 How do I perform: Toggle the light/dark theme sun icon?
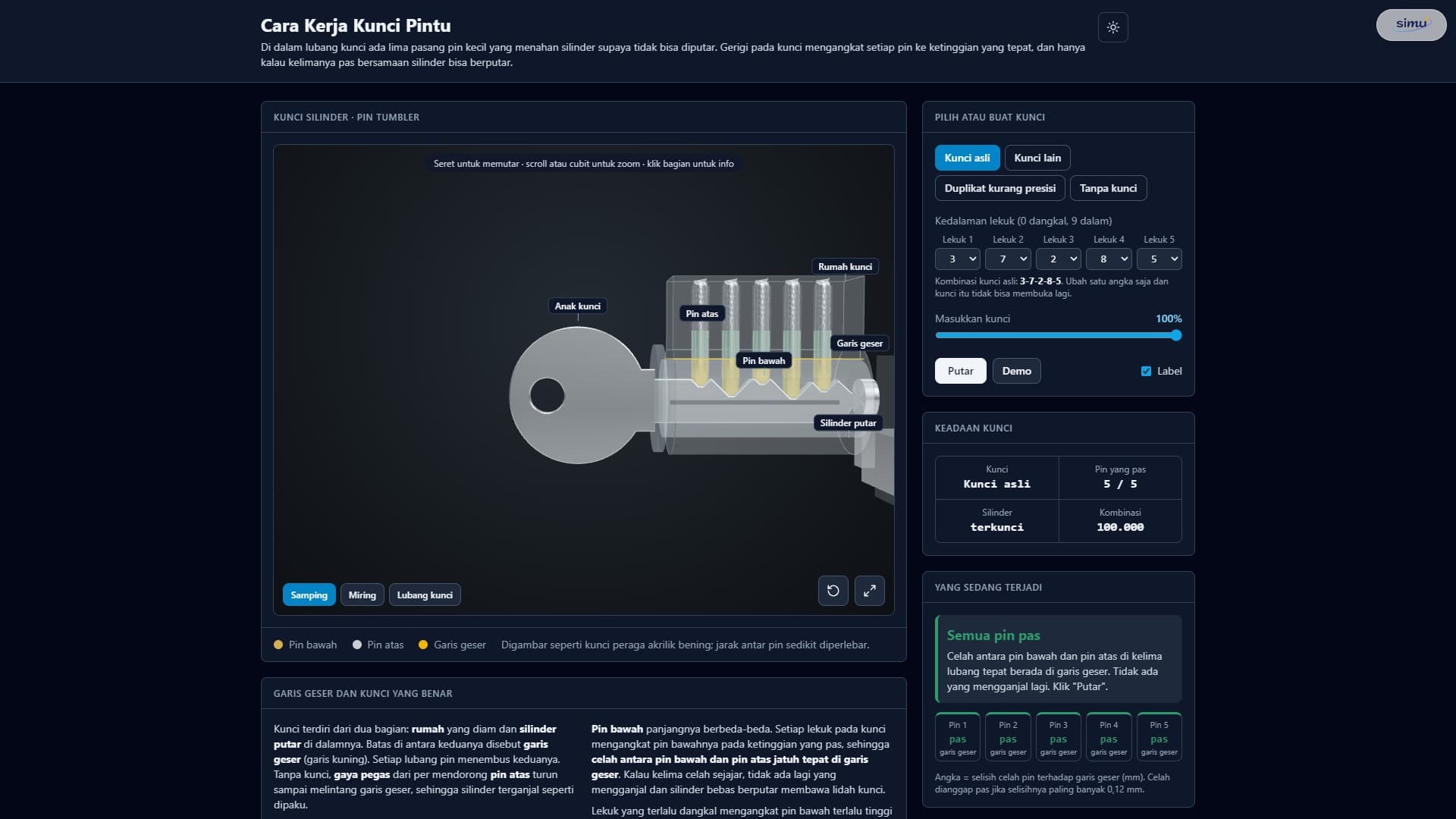[x=1112, y=27]
